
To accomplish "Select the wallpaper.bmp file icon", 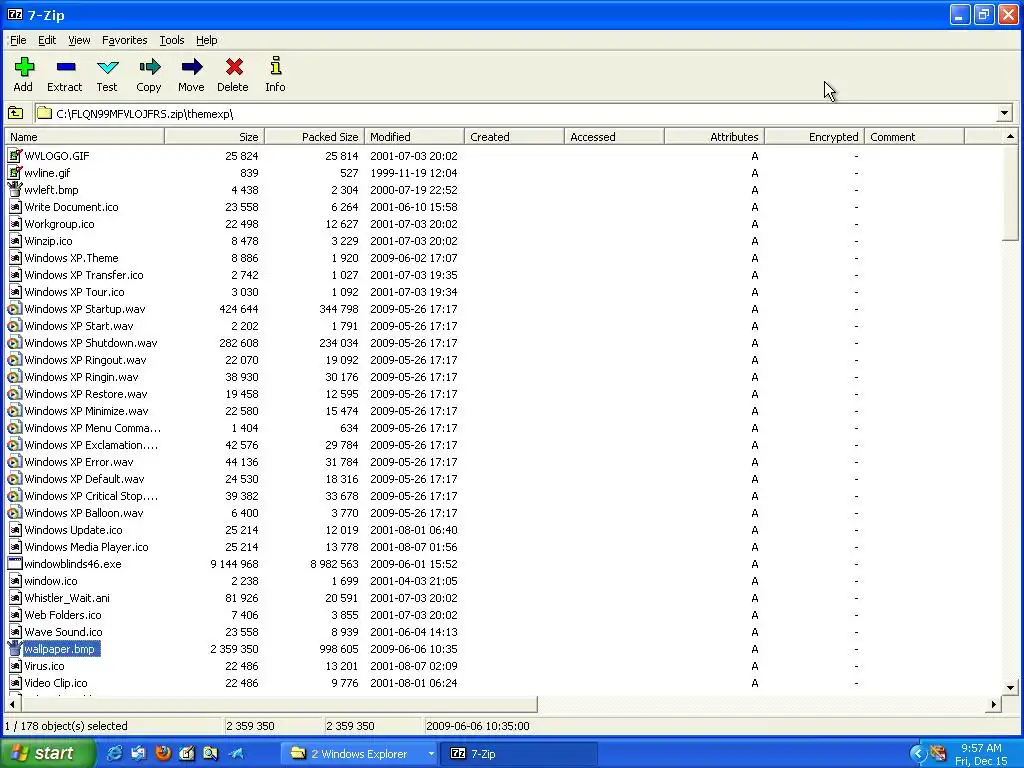I will pyautogui.click(x=14, y=648).
